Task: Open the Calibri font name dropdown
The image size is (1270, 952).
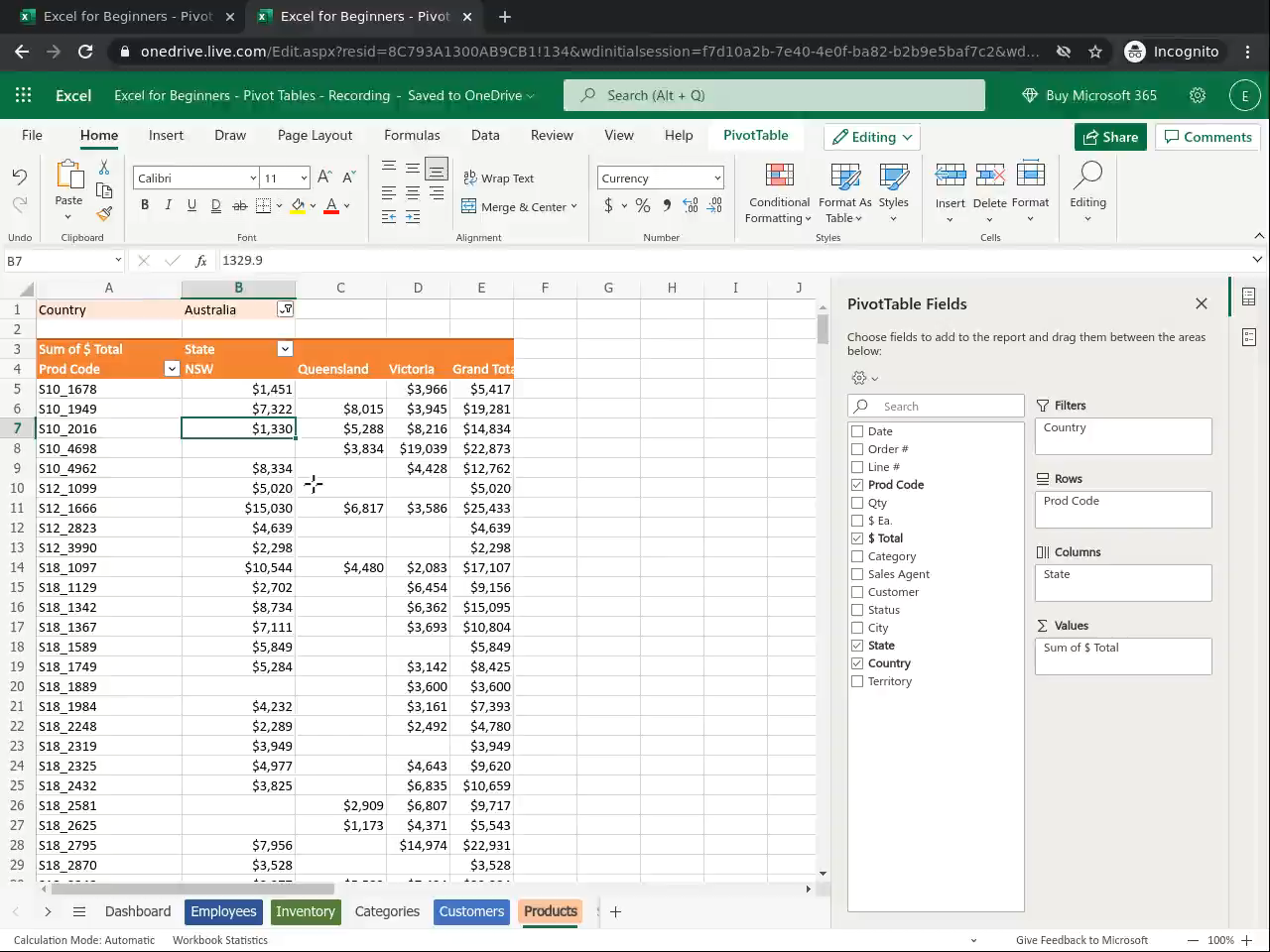Action: (253, 178)
